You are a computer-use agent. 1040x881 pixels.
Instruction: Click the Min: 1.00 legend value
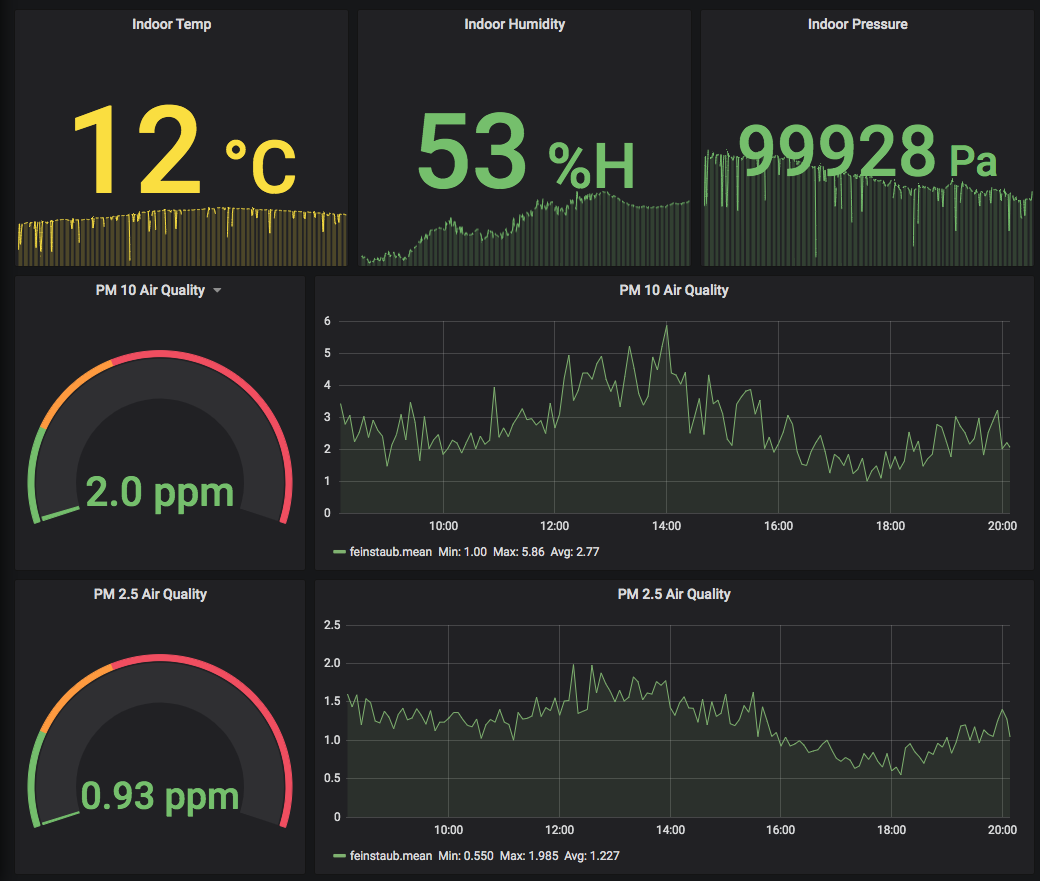[x=462, y=552]
